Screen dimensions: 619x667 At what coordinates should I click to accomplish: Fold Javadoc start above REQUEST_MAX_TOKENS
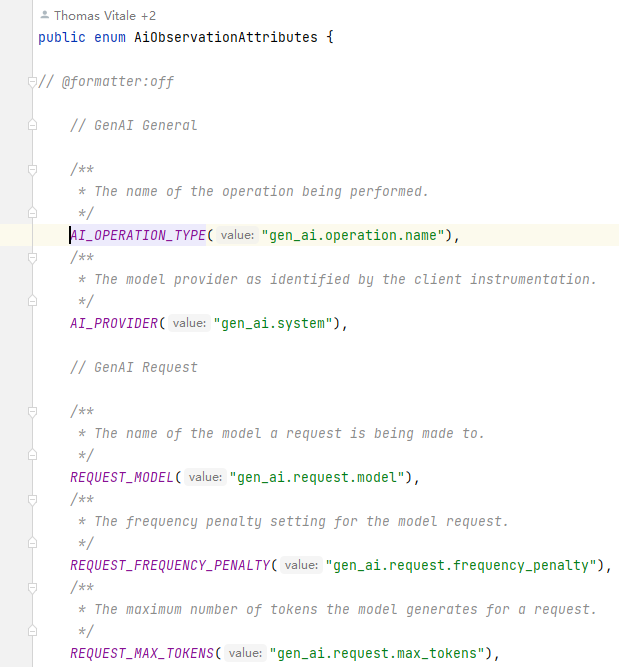[32, 587]
